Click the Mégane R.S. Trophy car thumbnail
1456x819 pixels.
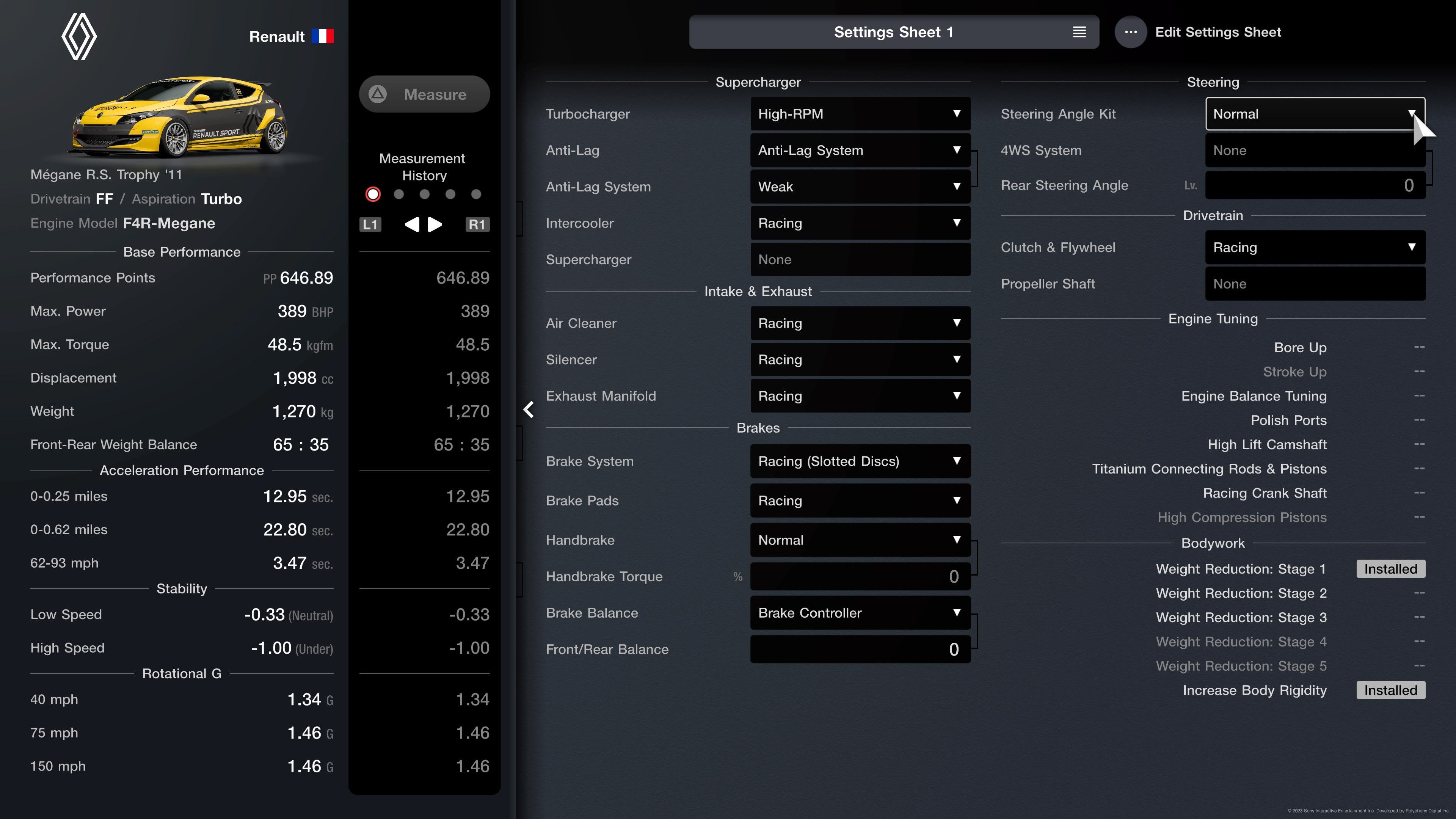pyautogui.click(x=180, y=116)
